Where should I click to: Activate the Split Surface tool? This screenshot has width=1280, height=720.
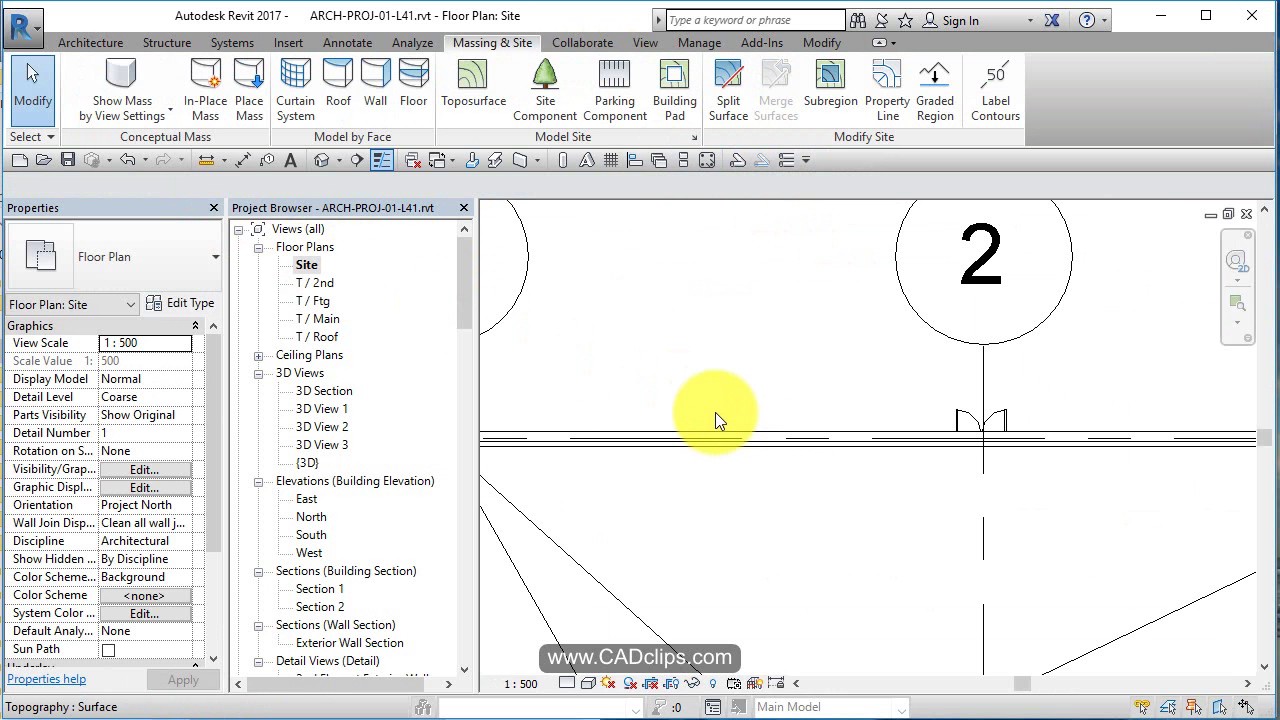click(728, 91)
